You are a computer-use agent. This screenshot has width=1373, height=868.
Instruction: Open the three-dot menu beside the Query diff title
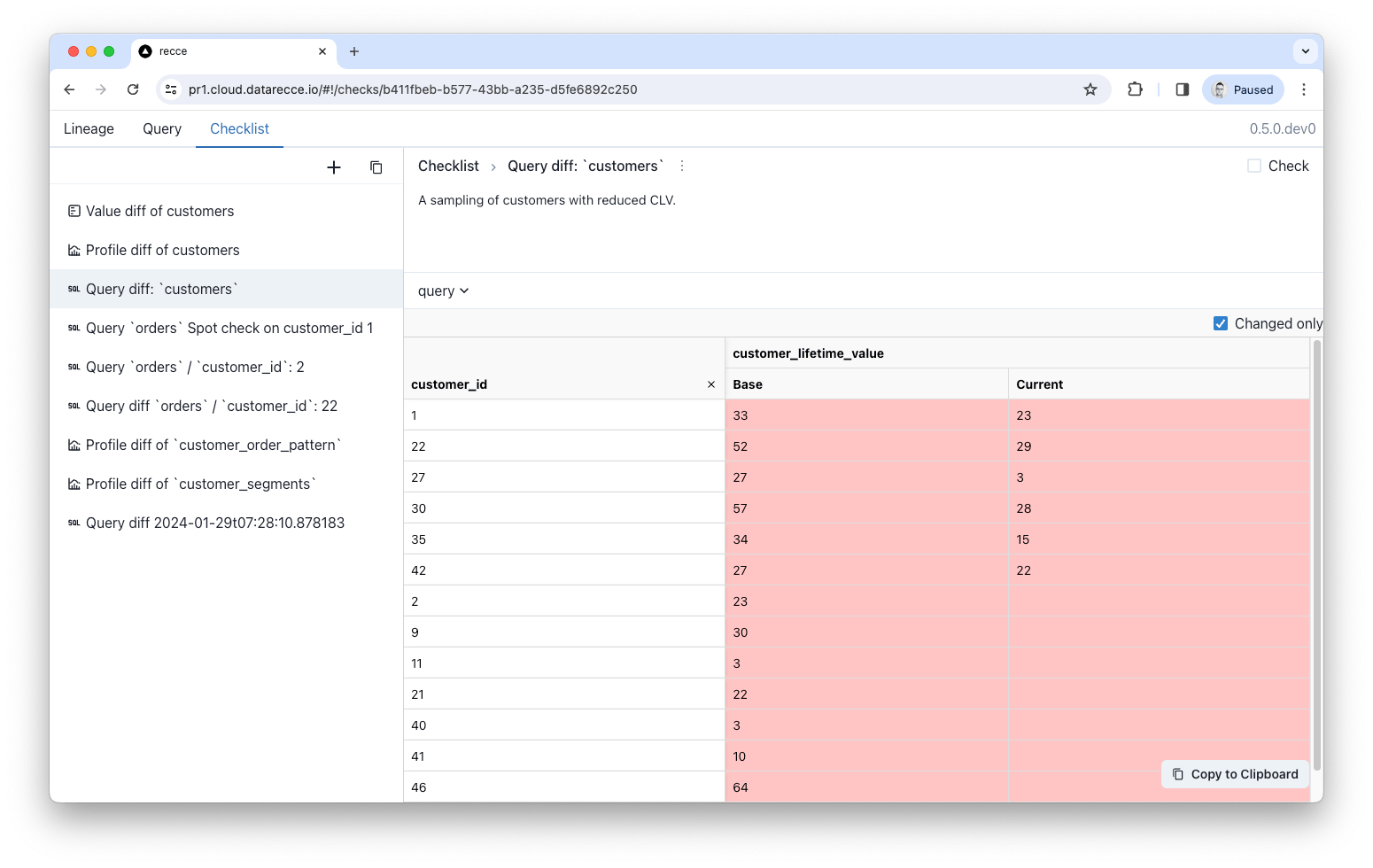681,167
